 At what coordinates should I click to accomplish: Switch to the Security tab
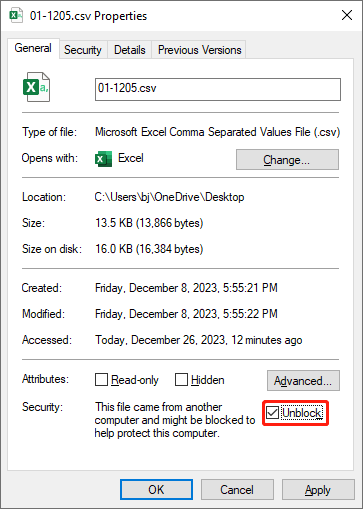pos(83,50)
